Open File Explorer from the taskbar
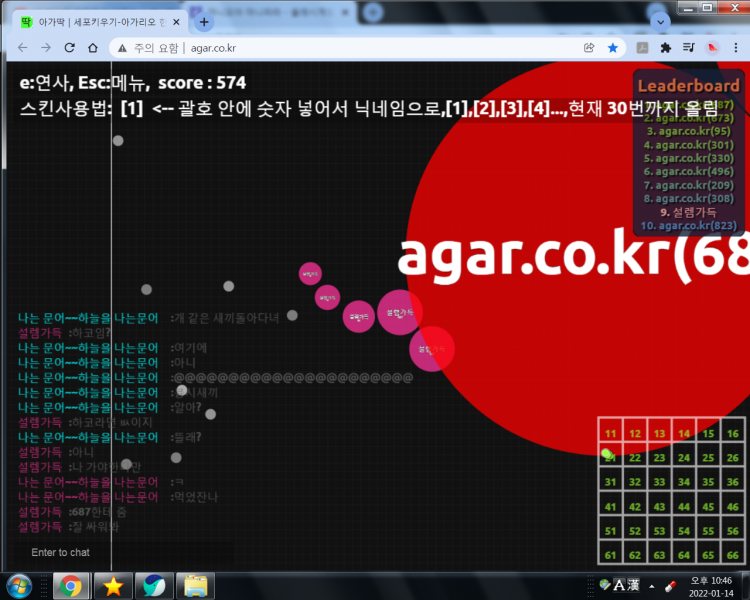The image size is (750, 600). click(x=195, y=586)
